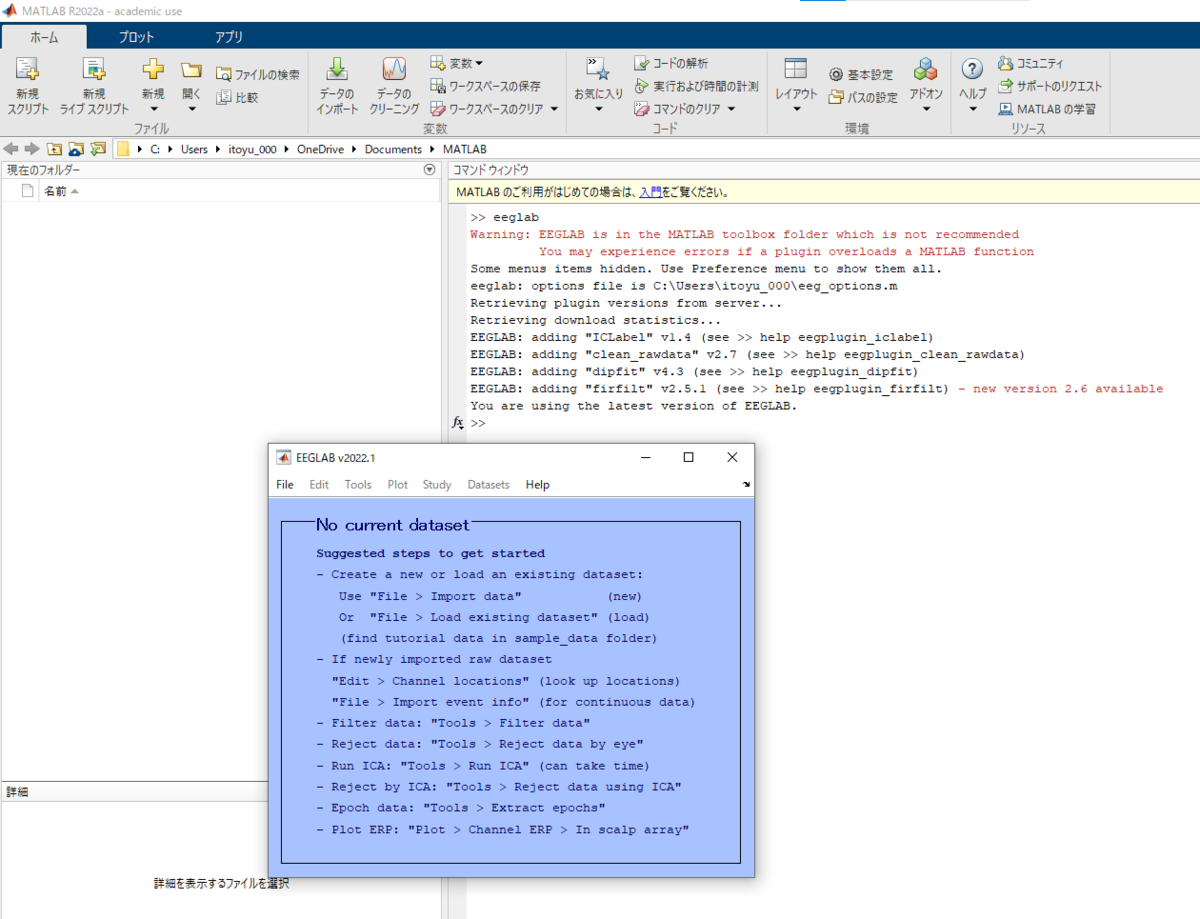Click the コマンド ウィンドウ panel title
The width and height of the screenshot is (1200, 919).
(x=491, y=170)
